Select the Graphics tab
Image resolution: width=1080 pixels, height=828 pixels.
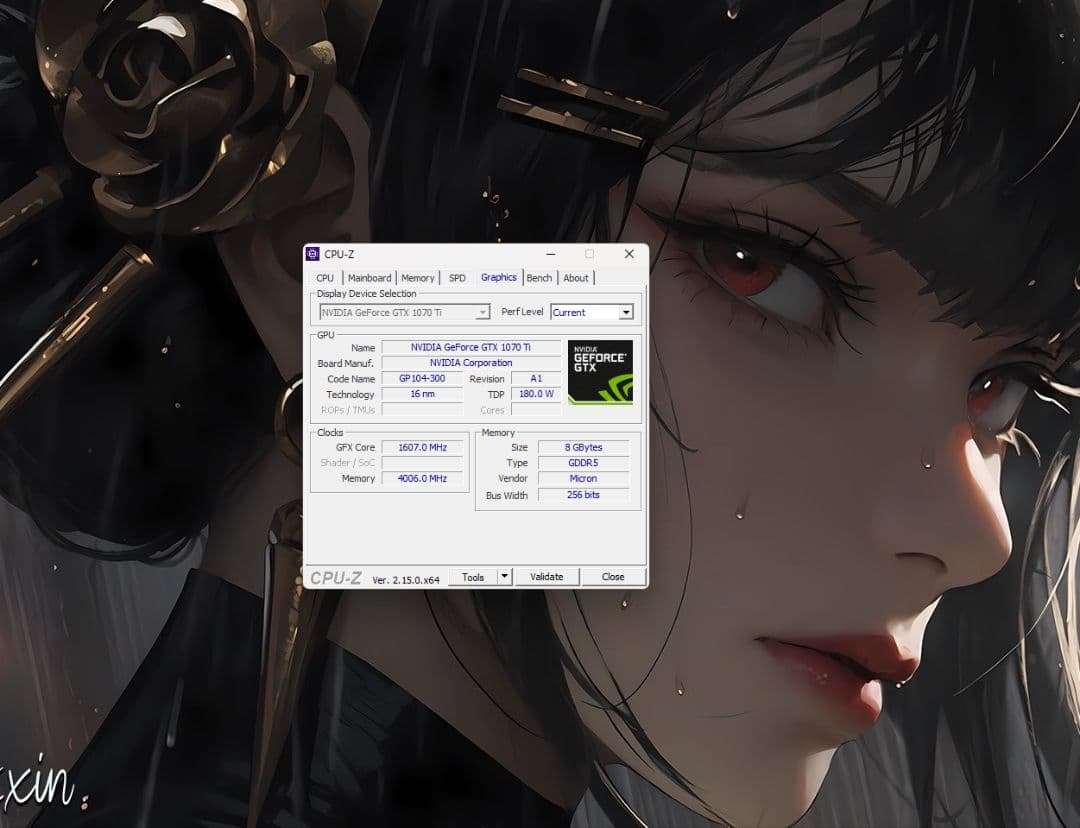click(499, 277)
